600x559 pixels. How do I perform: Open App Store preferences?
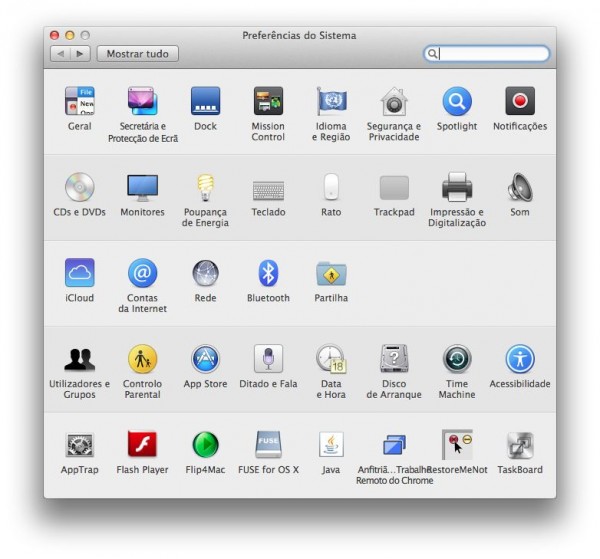pos(205,359)
